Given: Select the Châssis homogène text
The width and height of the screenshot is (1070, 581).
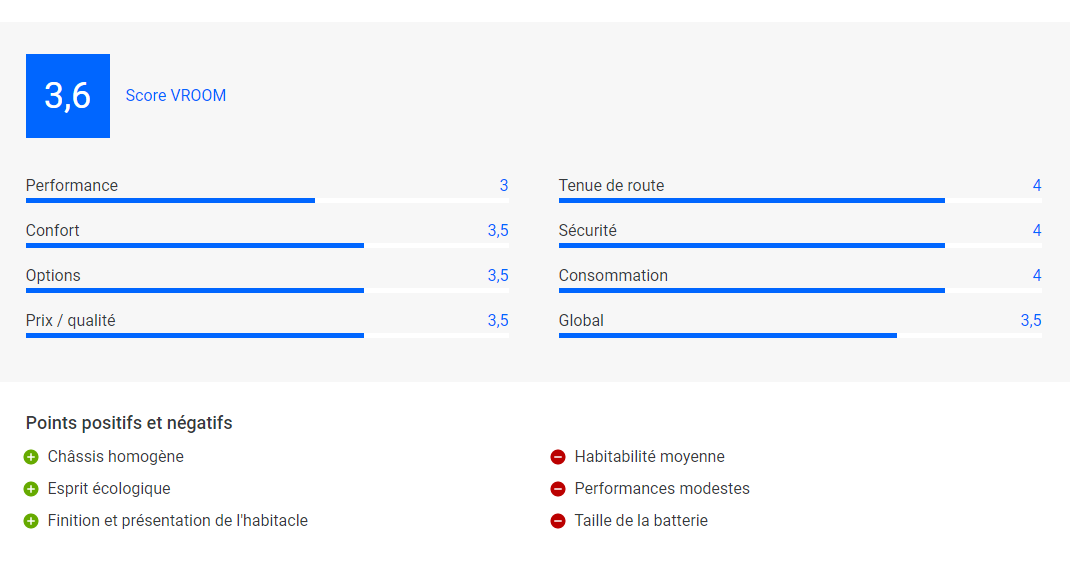Looking at the screenshot, I should coord(115,457).
